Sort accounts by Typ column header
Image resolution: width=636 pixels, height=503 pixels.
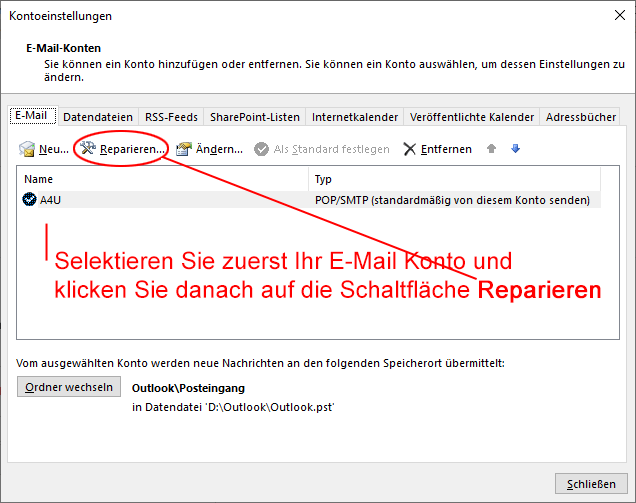455,179
